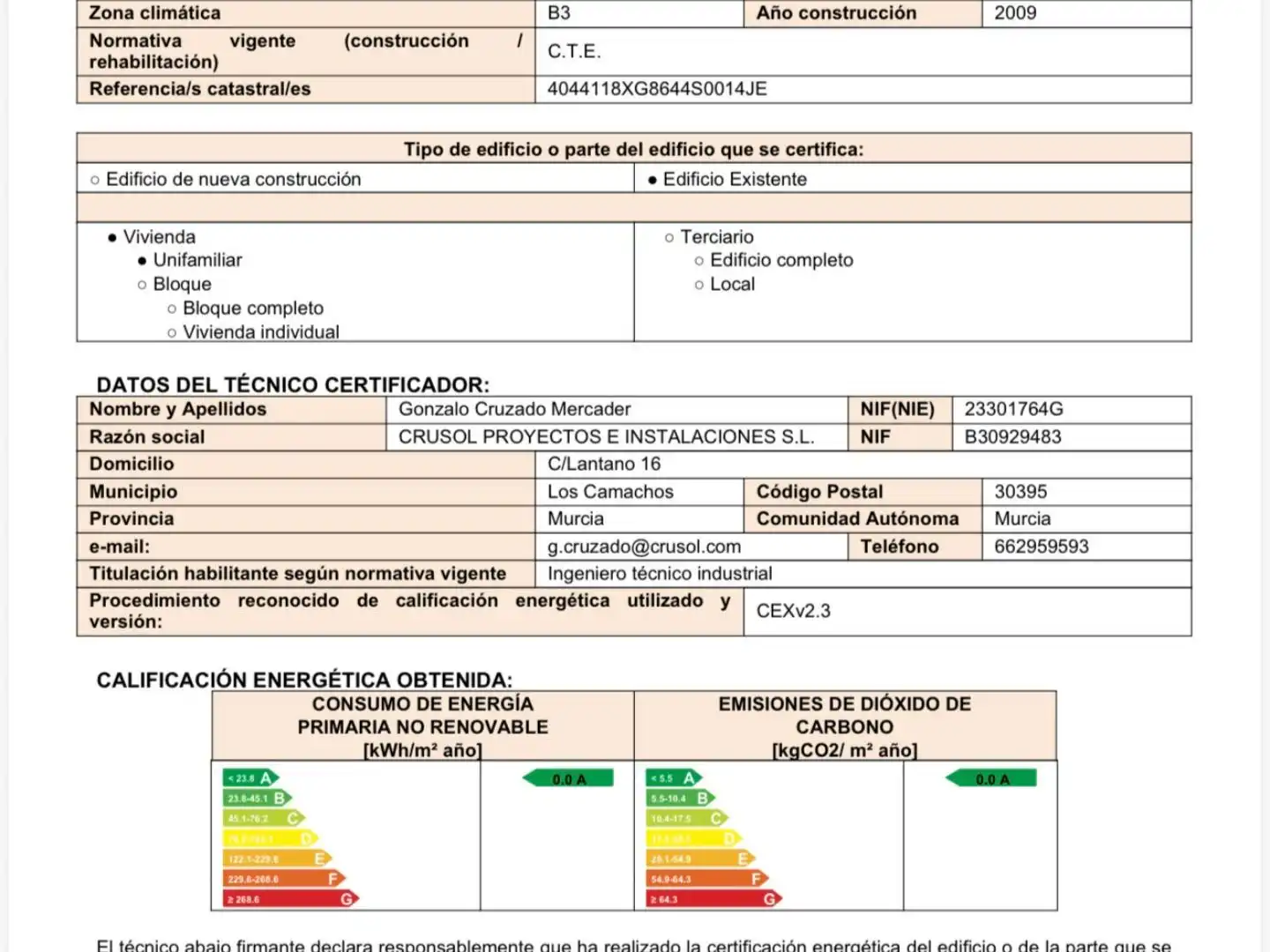Choose the Vivienda individual option
1270x952 pixels.
(x=253, y=331)
